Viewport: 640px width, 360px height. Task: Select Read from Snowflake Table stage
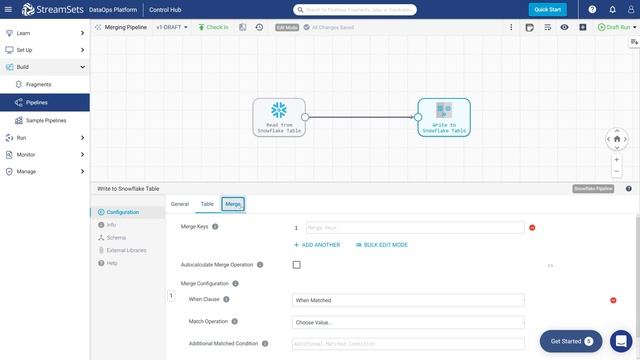tap(279, 118)
